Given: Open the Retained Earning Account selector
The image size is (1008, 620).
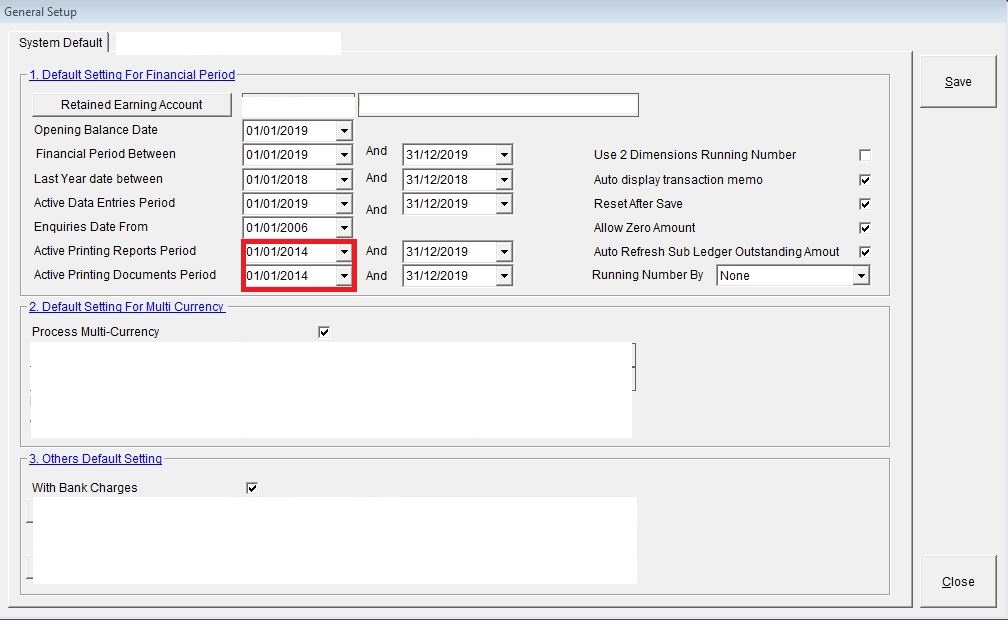Looking at the screenshot, I should click(x=132, y=105).
